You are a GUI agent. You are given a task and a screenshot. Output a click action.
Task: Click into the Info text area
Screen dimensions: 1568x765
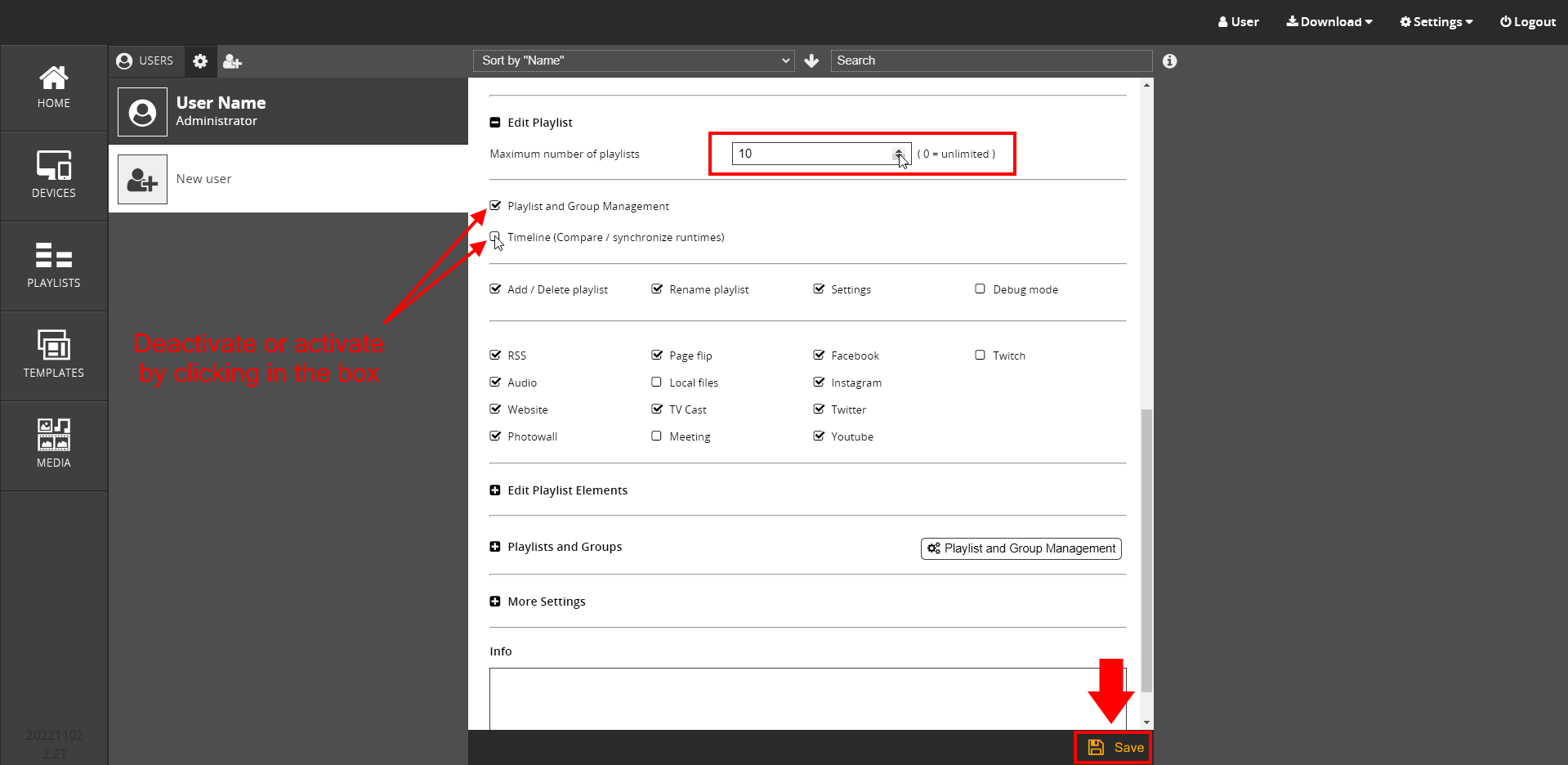click(807, 699)
